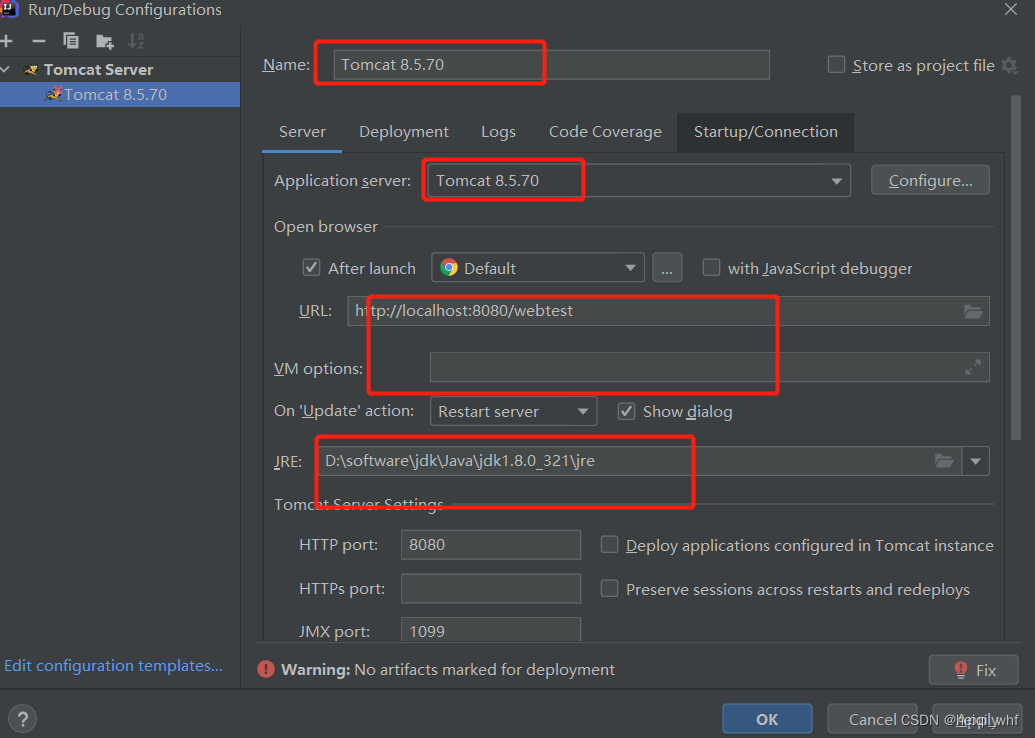Enable with JavaScript debugger option

pyautogui.click(x=711, y=267)
